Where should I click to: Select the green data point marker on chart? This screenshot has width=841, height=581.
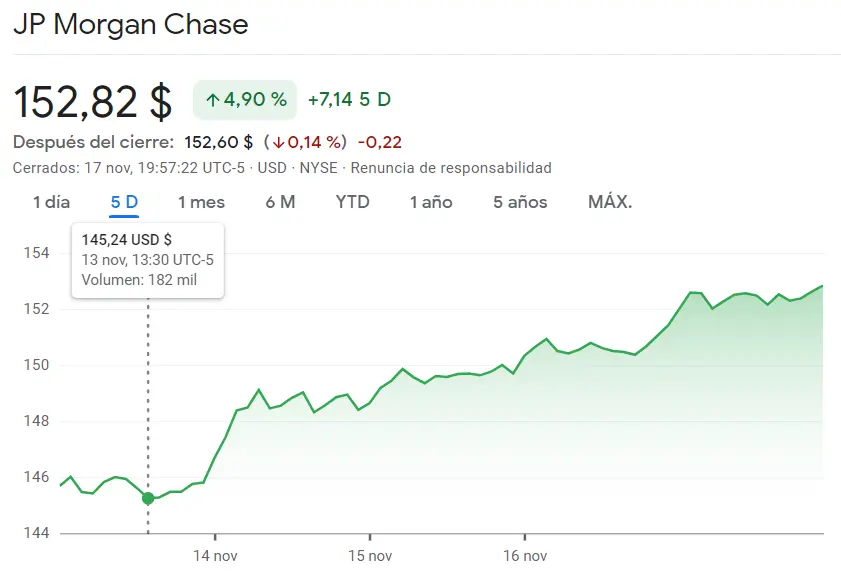tap(148, 497)
